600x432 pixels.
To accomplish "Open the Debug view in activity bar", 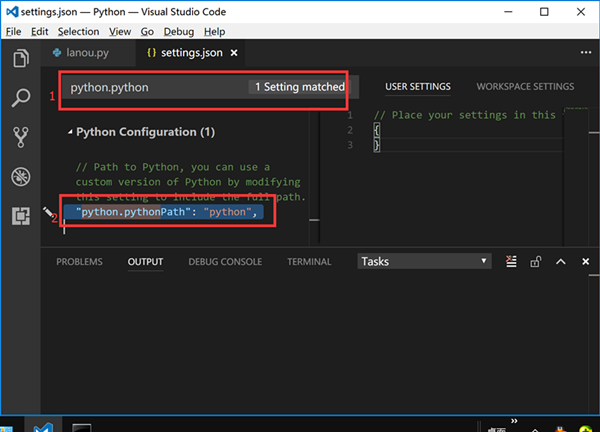I will coord(20,177).
